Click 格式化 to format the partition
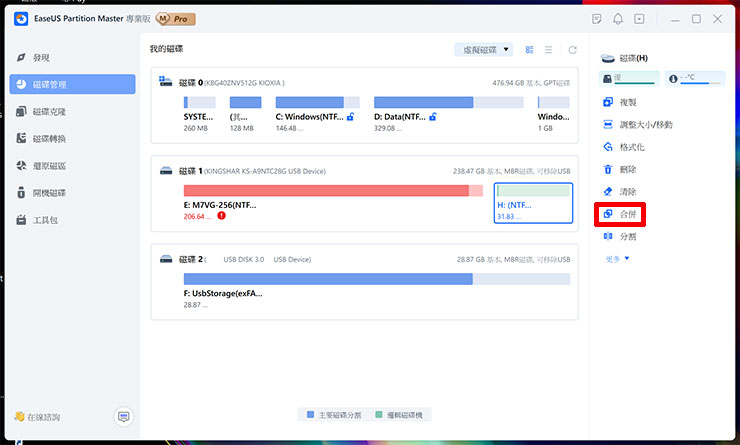 [x=623, y=147]
